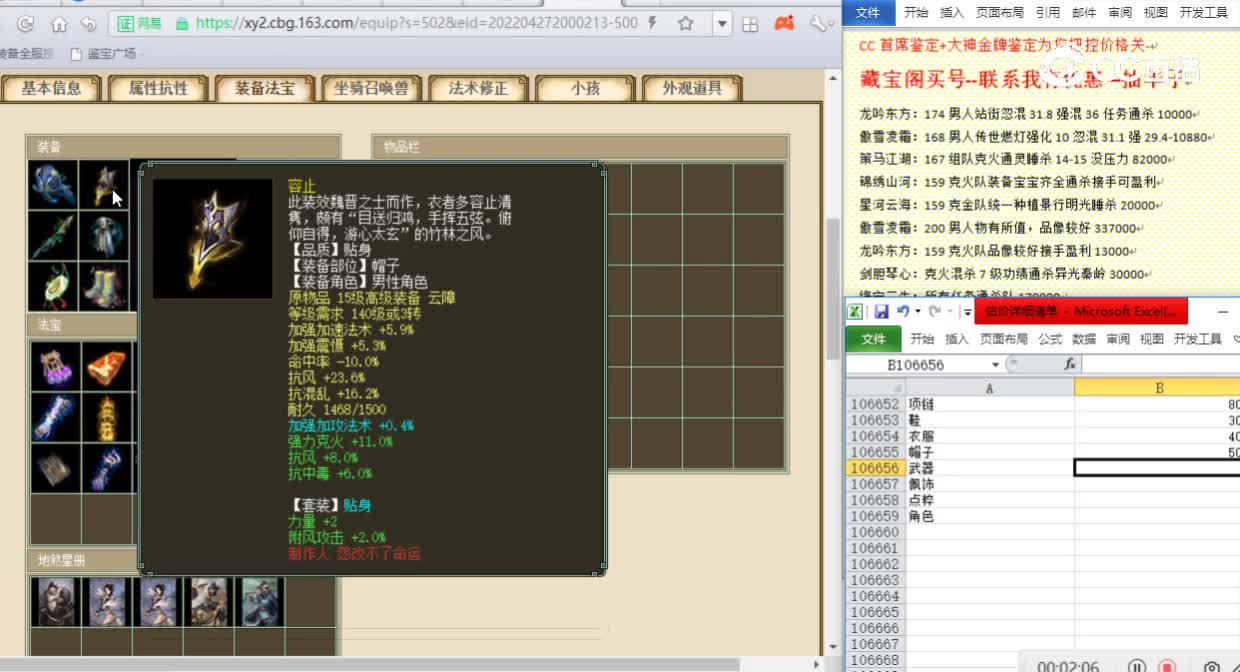Click the Excel save icon in quick toolbar

point(881,312)
